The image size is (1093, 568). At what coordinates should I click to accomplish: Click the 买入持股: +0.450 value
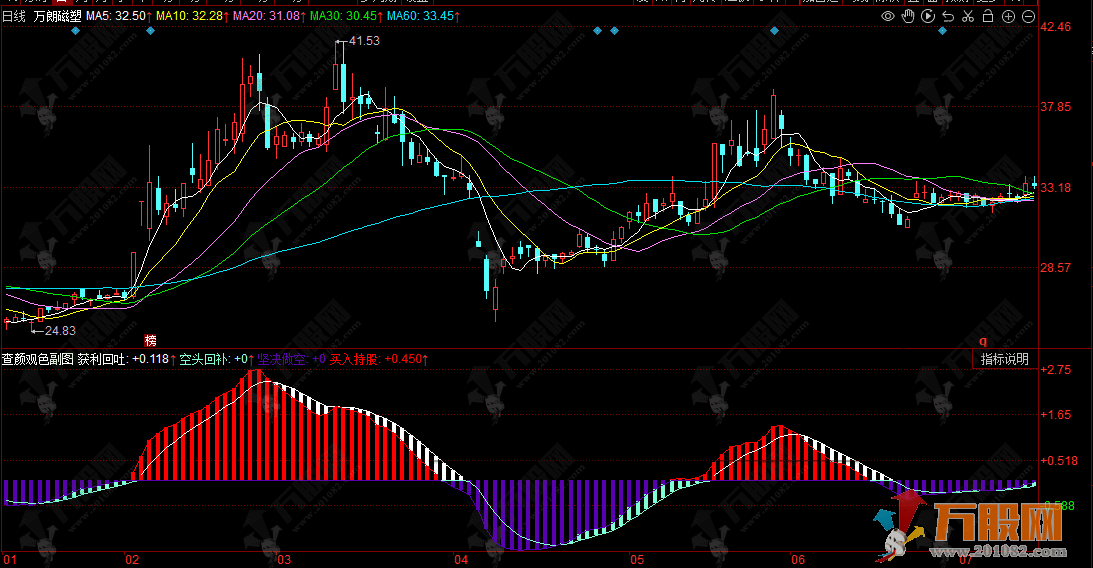coord(376,359)
